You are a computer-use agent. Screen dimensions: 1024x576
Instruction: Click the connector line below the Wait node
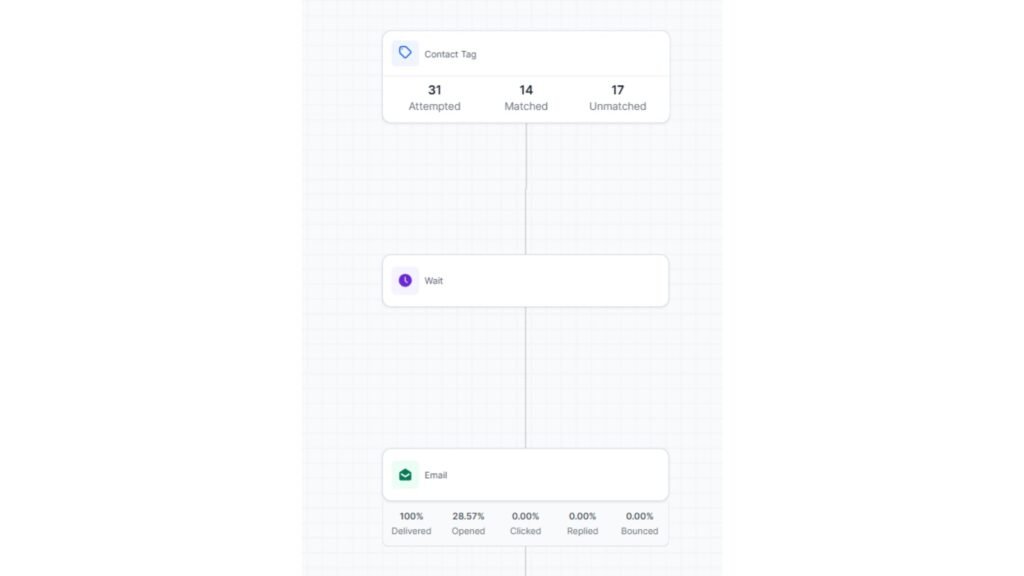pyautogui.click(x=526, y=380)
